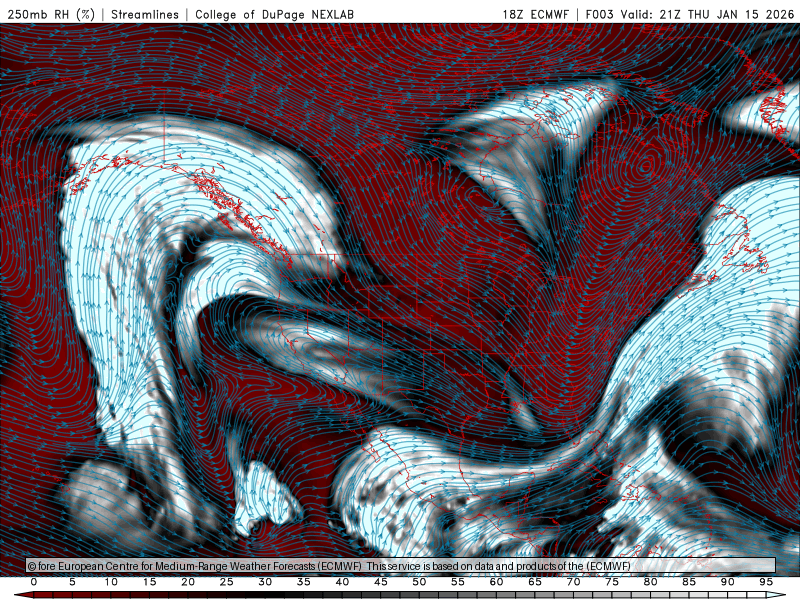Click the "70" value on color scale
Image resolution: width=800 pixels, height=600 pixels.
coord(573,582)
